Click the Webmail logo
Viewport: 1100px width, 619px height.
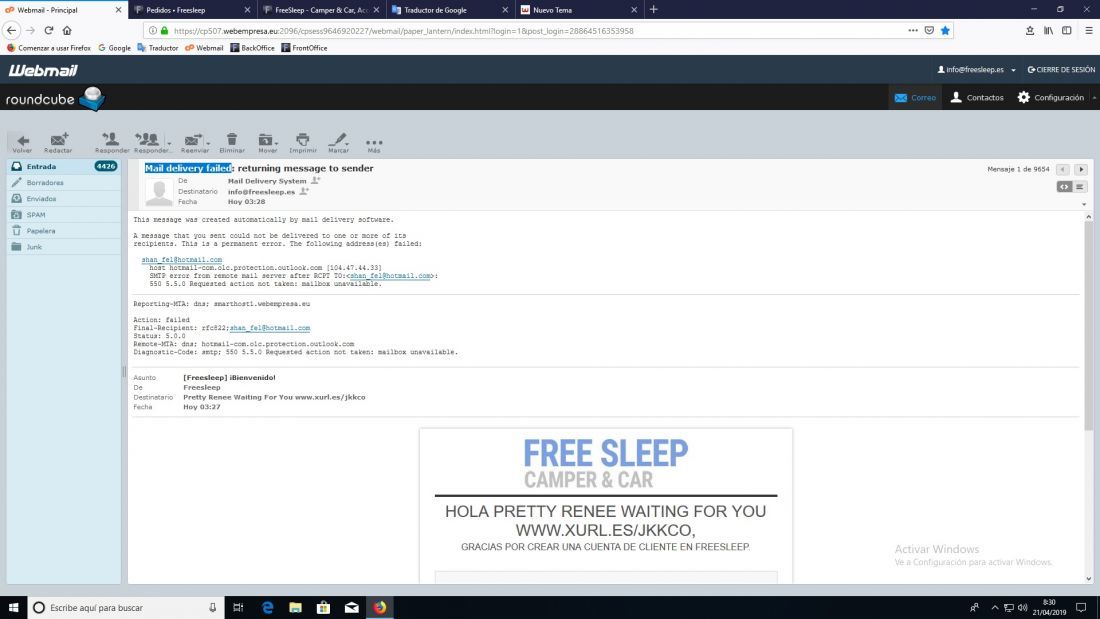(43, 70)
